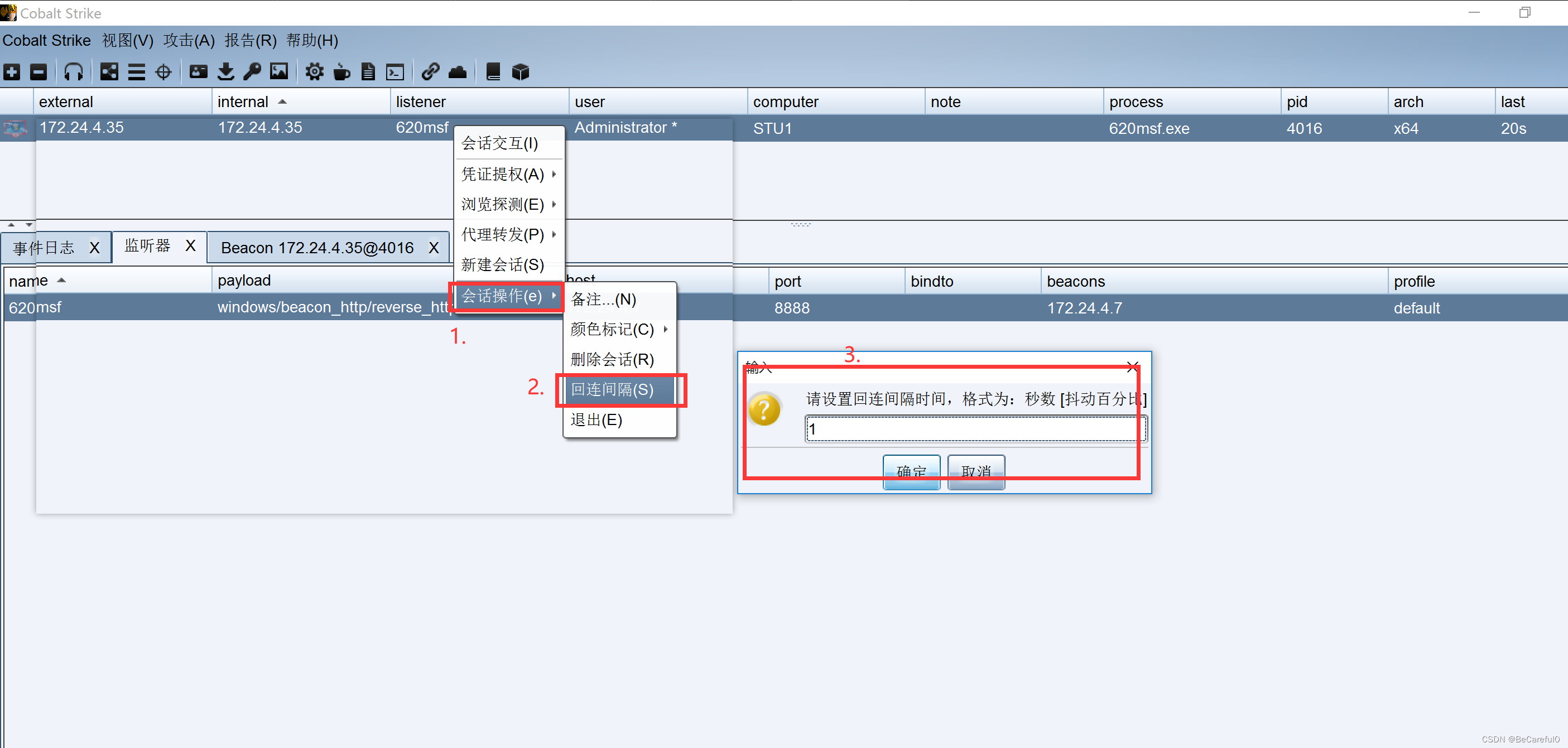Viewport: 1568px width, 748px height.
Task: Select 退出(E) in the submenu
Action: click(x=619, y=420)
